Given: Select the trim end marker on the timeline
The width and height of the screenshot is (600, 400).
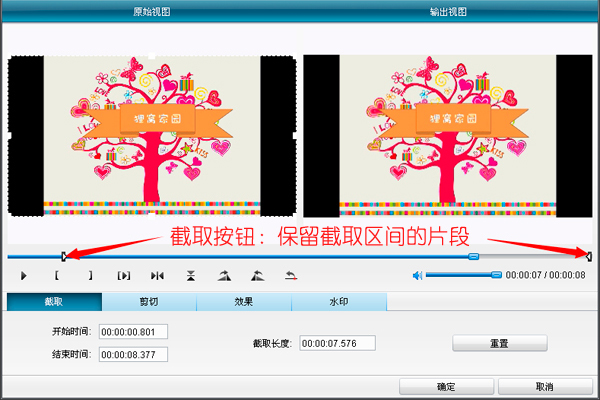Looking at the screenshot, I should click(589, 256).
